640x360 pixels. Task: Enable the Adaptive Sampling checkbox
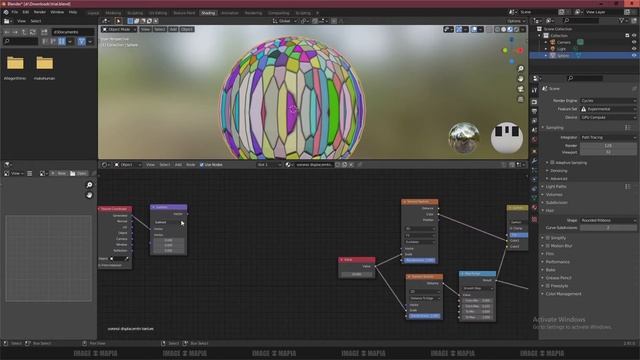pyautogui.click(x=552, y=162)
